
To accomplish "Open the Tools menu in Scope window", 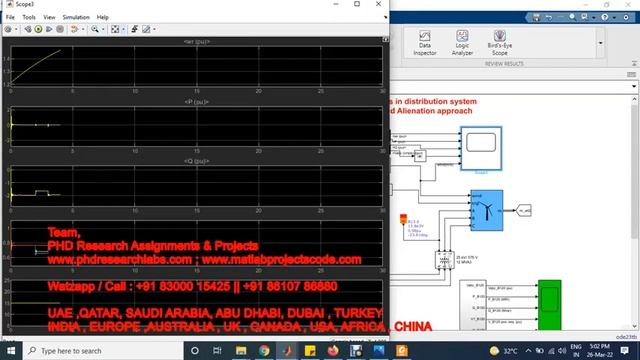I will pos(29,17).
